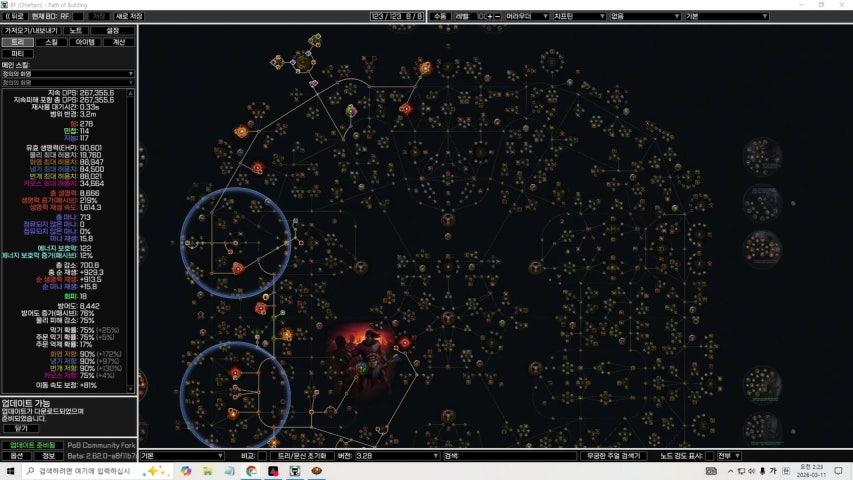Click the red node inside the lower blue jewel radius
The height and width of the screenshot is (480, 853).
[235, 373]
